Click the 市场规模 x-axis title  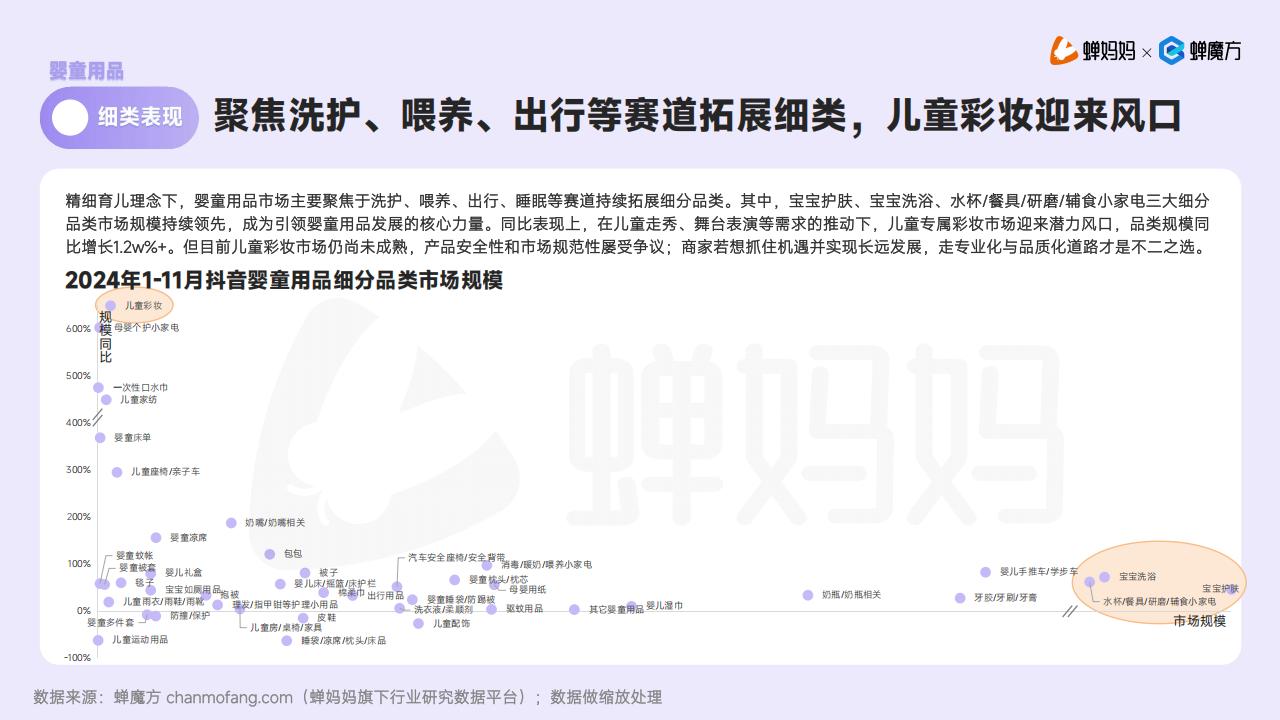pos(1200,621)
